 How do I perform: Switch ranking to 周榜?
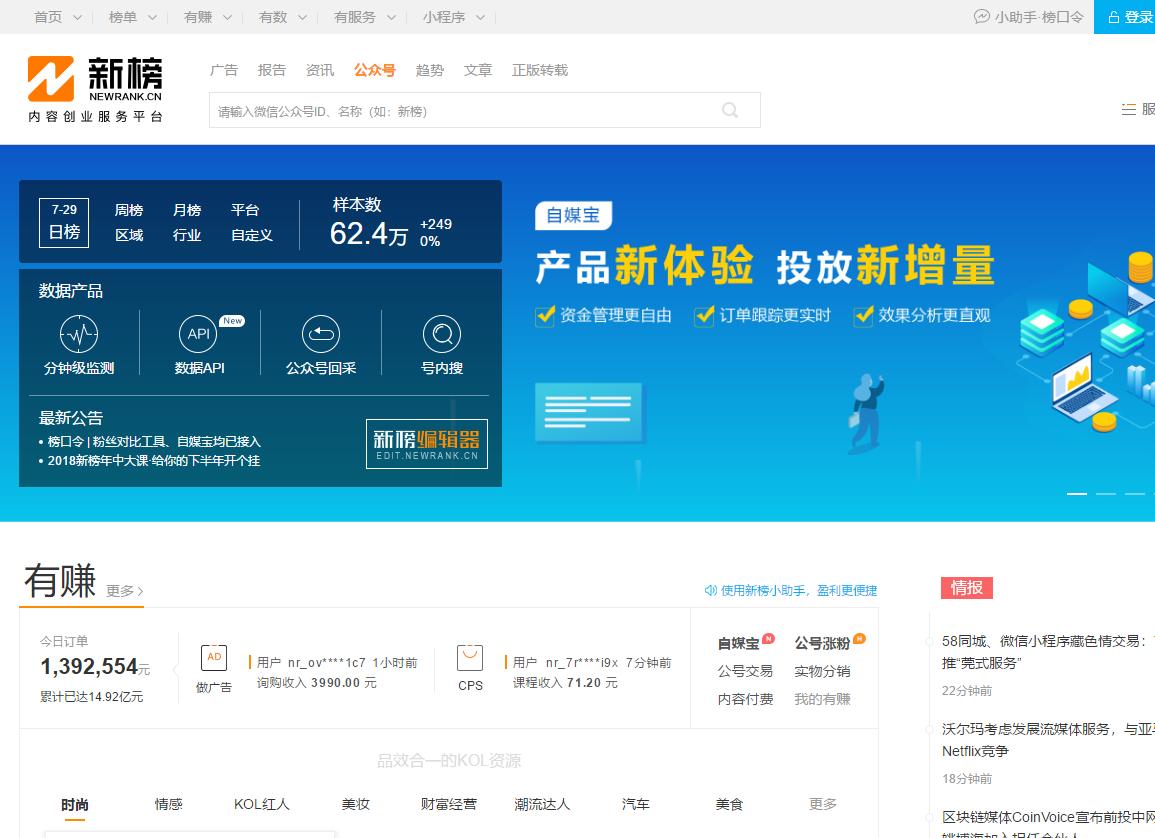click(128, 211)
